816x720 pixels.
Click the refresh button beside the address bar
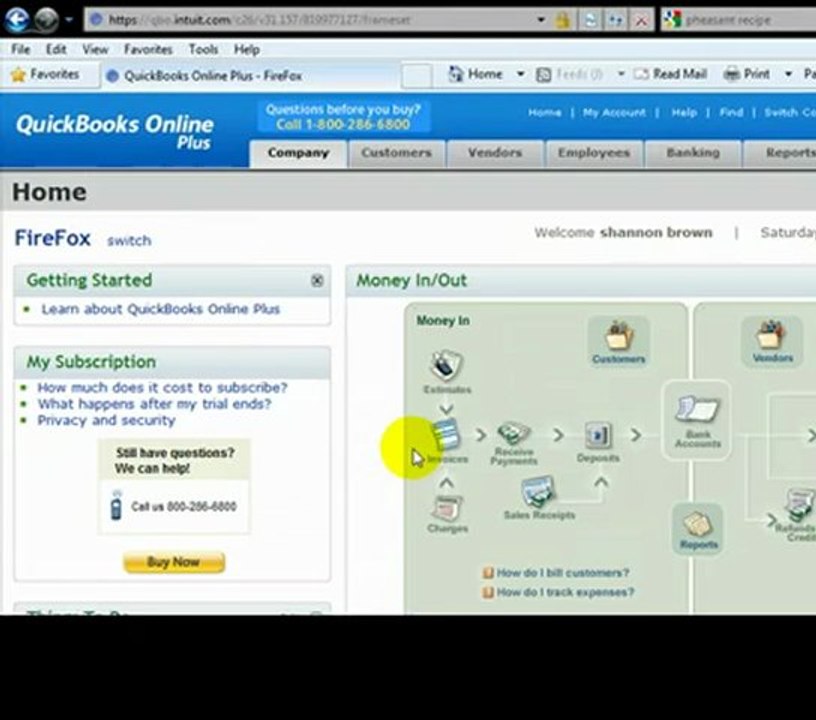click(590, 20)
